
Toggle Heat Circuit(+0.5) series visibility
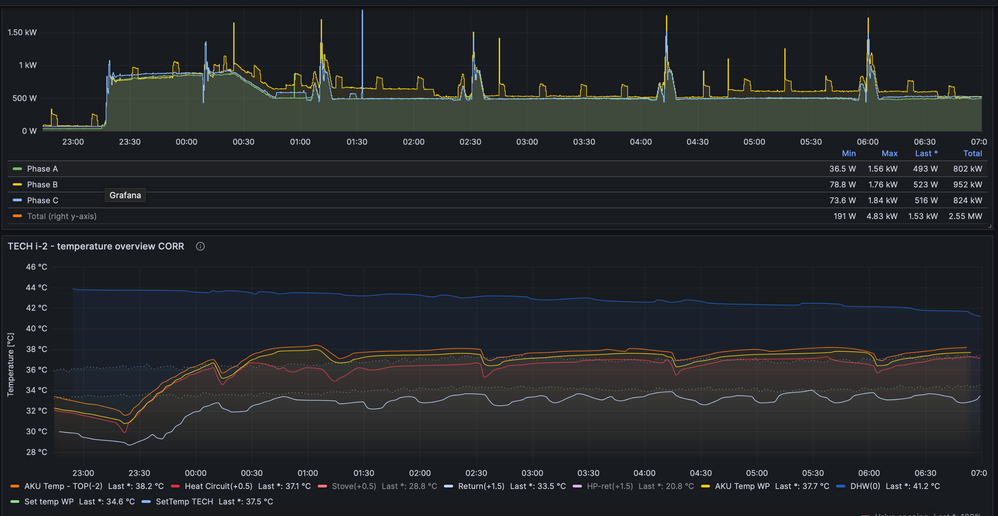pyautogui.click(x=220, y=486)
